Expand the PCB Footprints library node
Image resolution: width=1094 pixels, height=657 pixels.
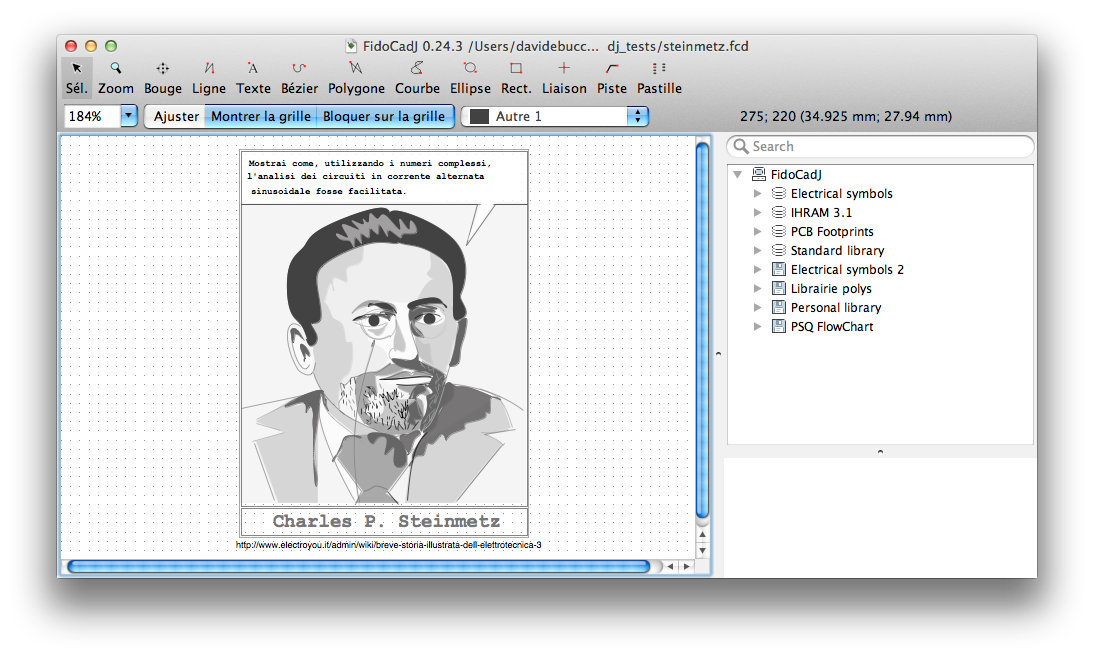[758, 232]
